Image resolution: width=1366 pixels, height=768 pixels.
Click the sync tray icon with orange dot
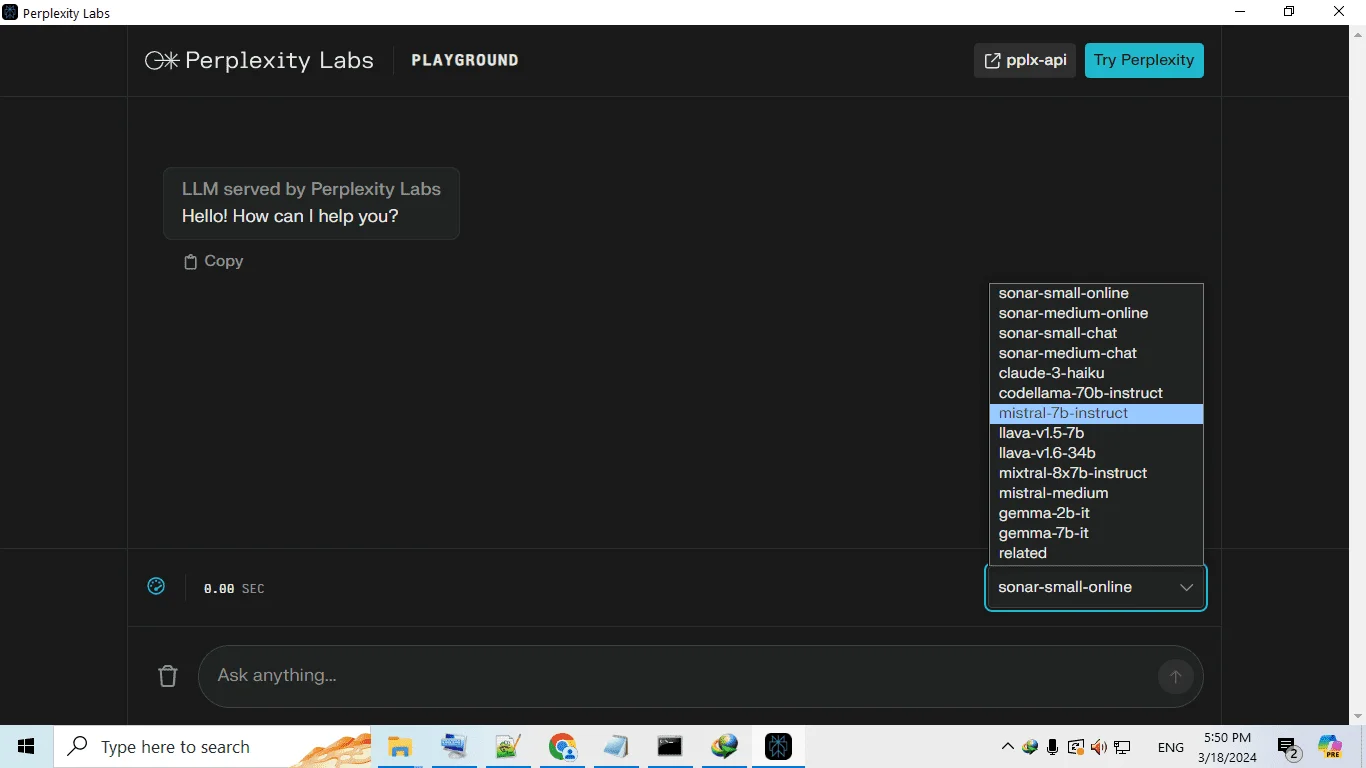(x=1076, y=747)
